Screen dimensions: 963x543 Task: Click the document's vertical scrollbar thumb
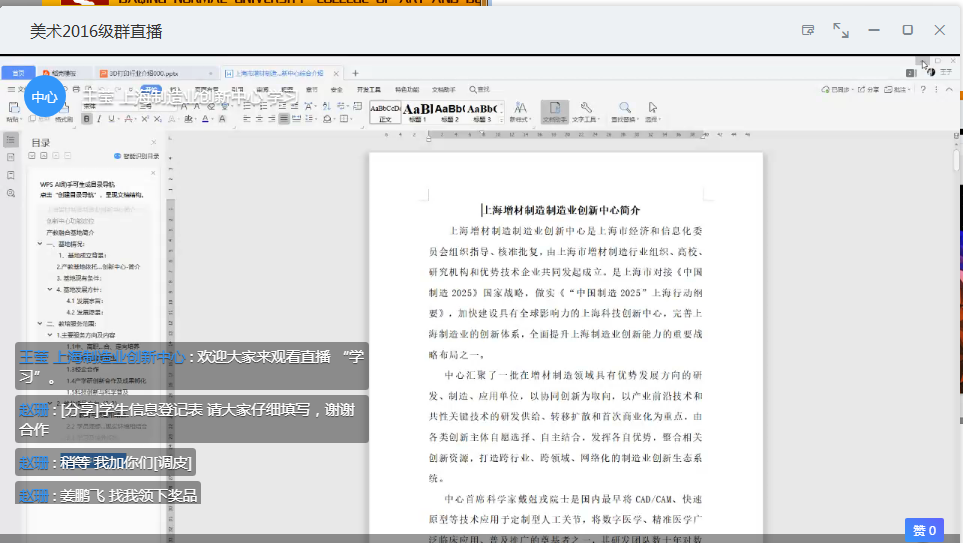956,160
